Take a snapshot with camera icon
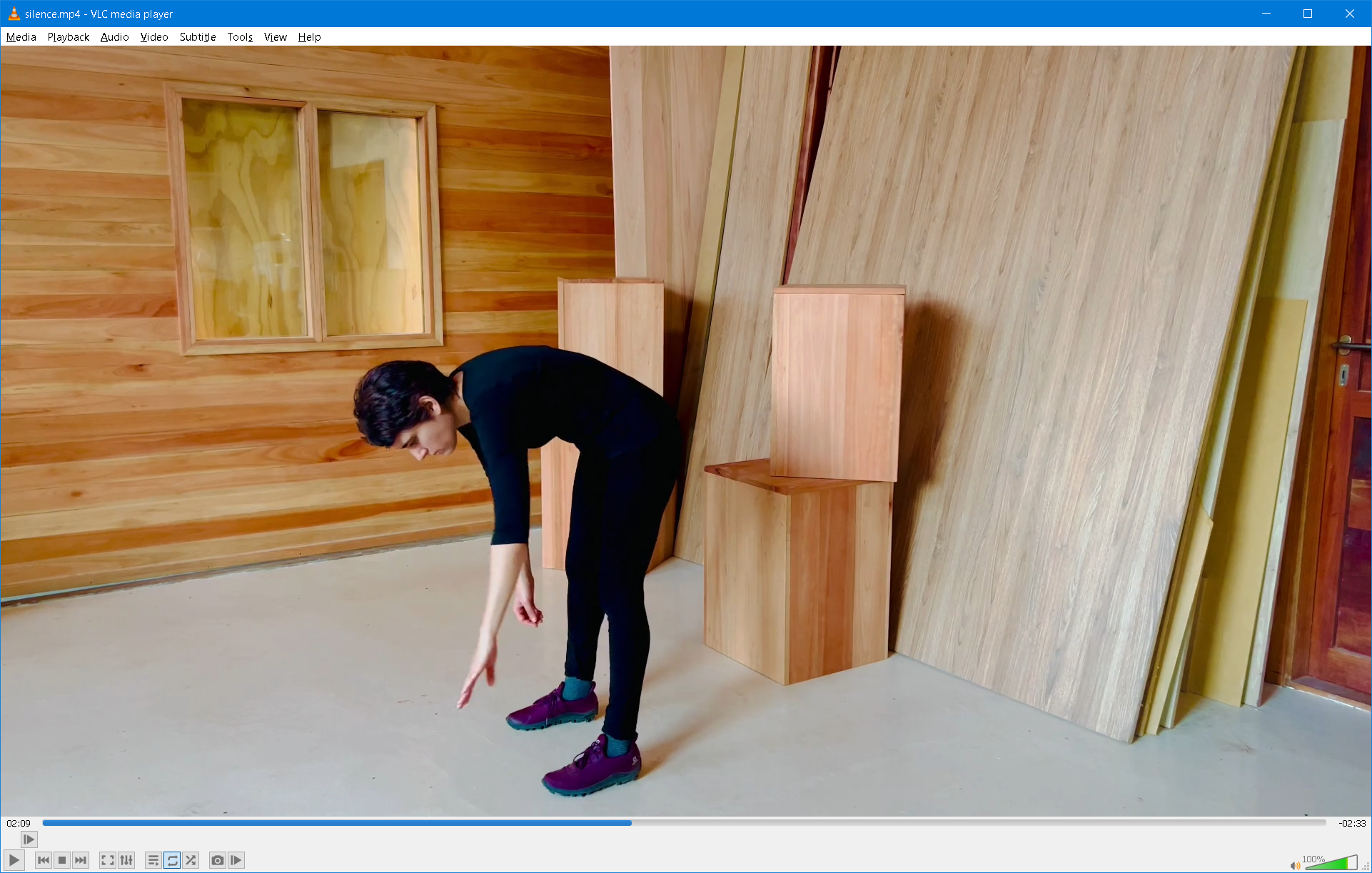 click(x=217, y=860)
